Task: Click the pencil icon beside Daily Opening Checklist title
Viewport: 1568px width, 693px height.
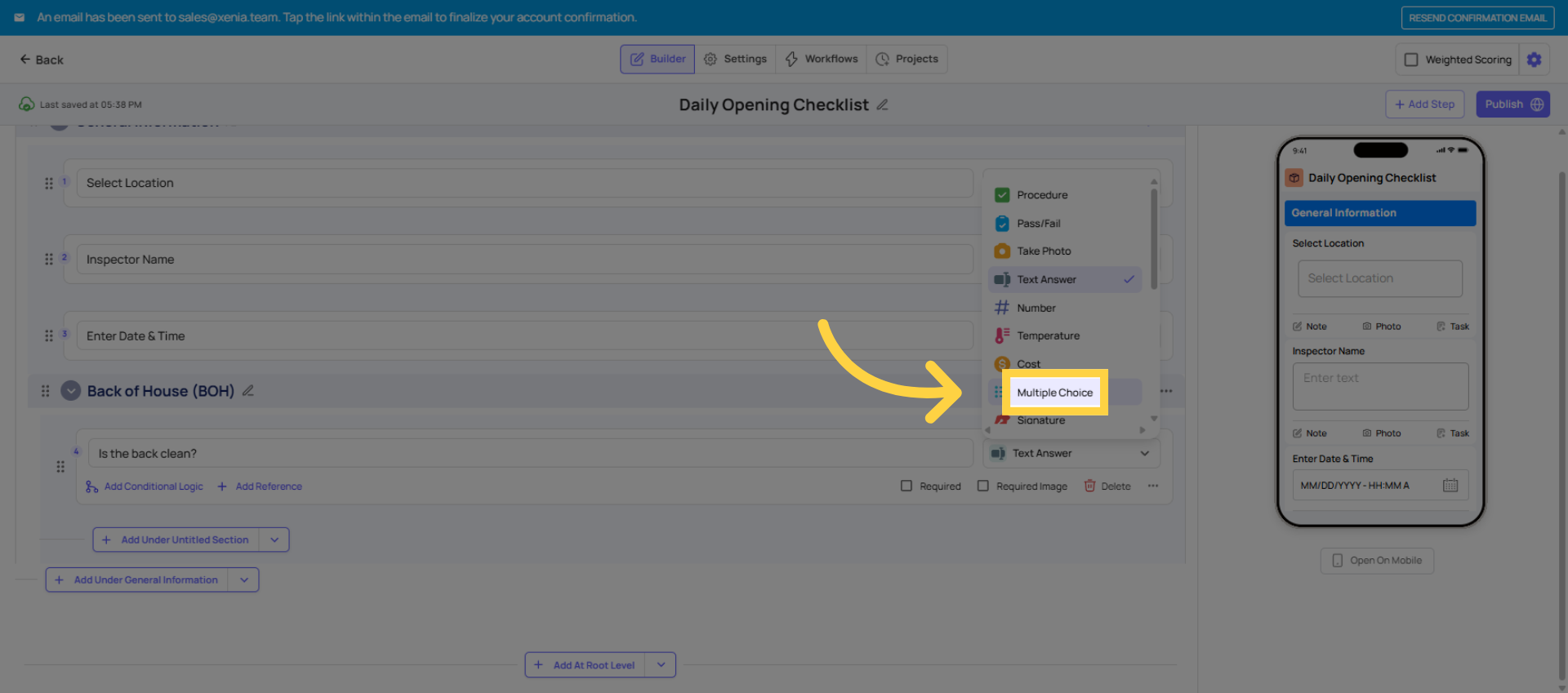Action: tap(882, 105)
